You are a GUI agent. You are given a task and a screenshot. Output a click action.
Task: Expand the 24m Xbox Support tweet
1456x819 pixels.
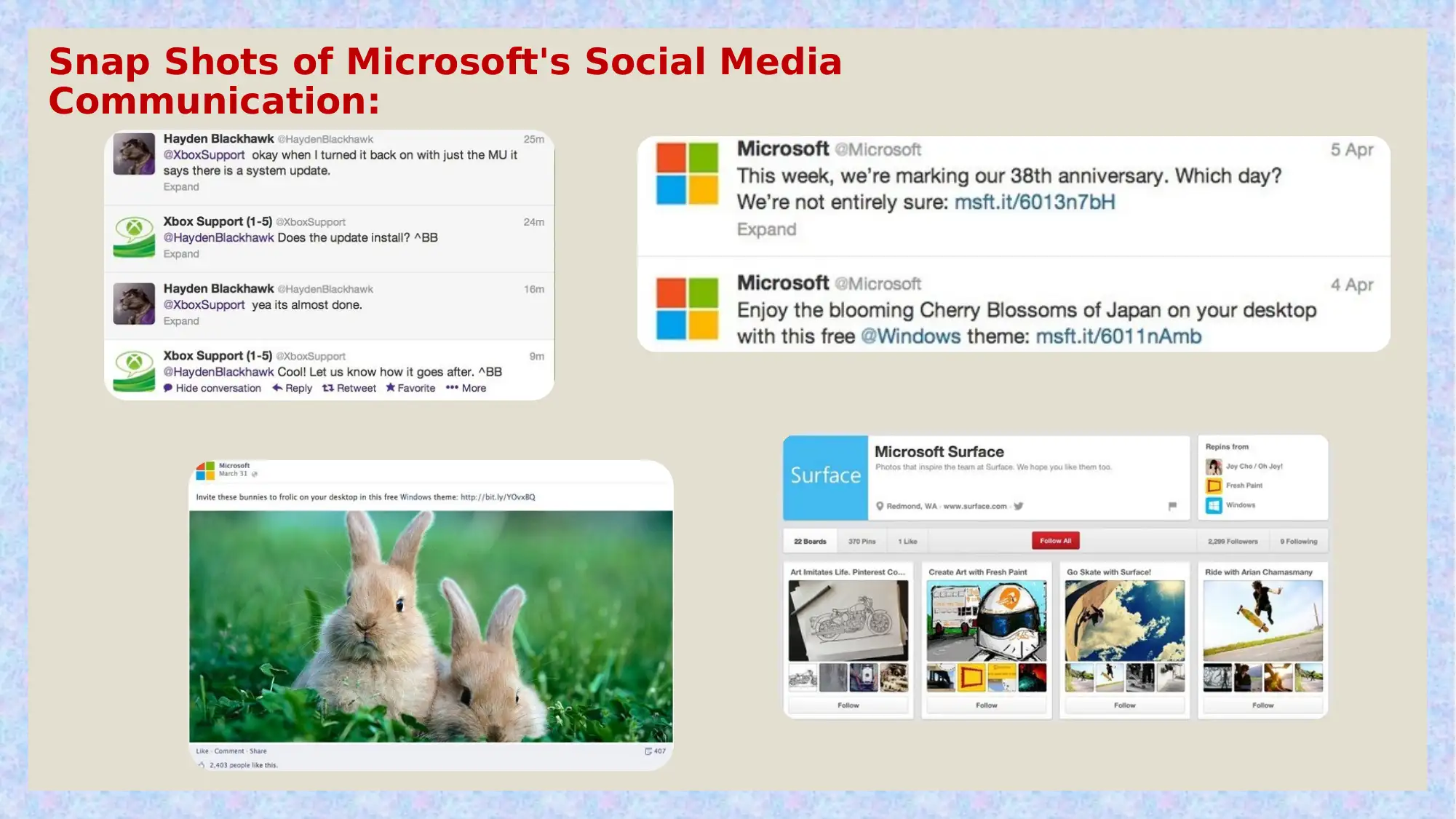coord(181,254)
